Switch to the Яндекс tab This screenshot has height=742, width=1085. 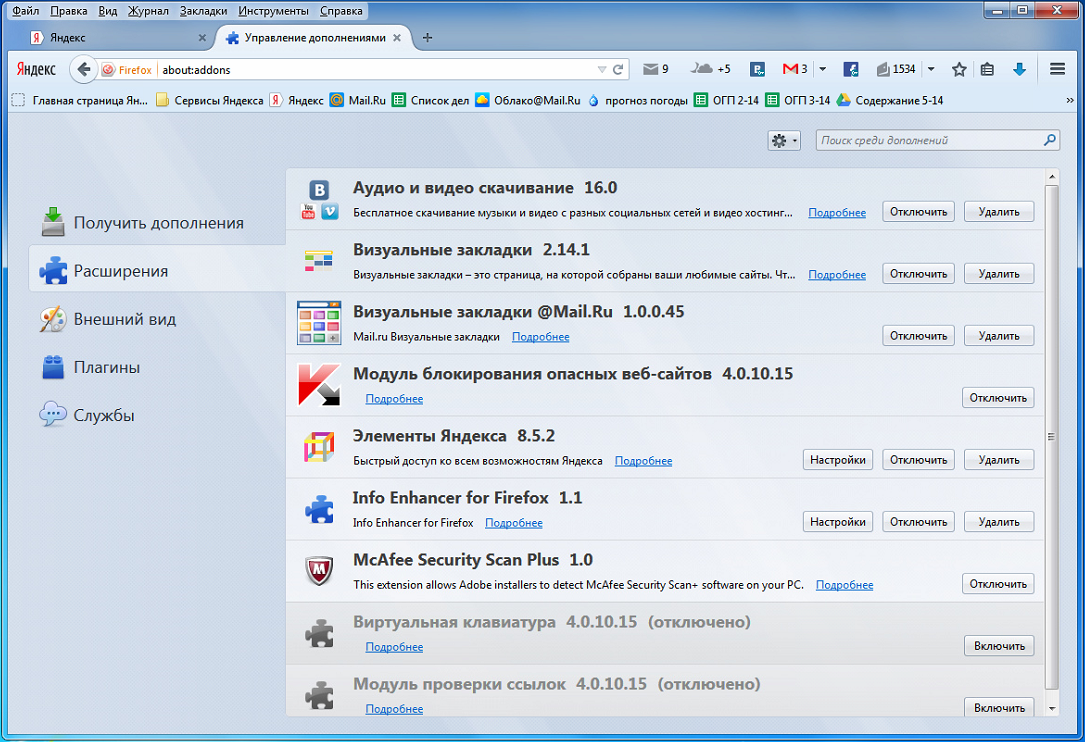point(118,37)
